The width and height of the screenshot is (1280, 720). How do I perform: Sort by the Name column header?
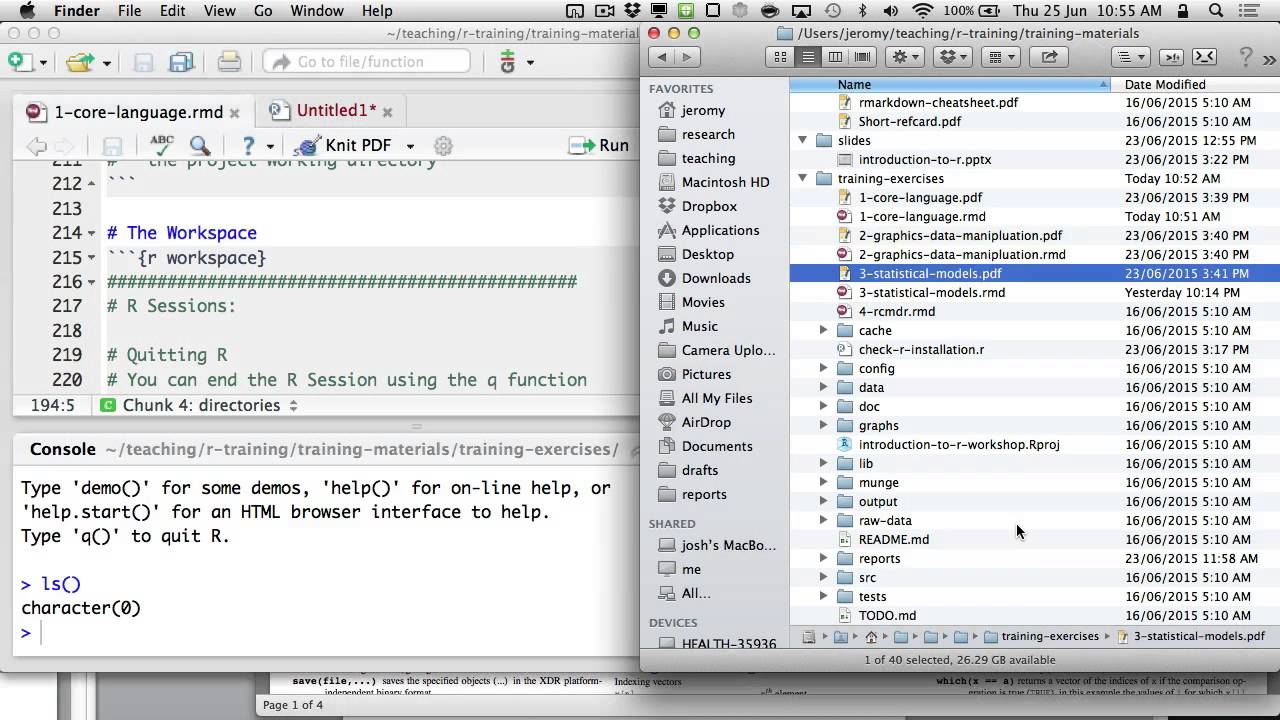[x=950, y=84]
